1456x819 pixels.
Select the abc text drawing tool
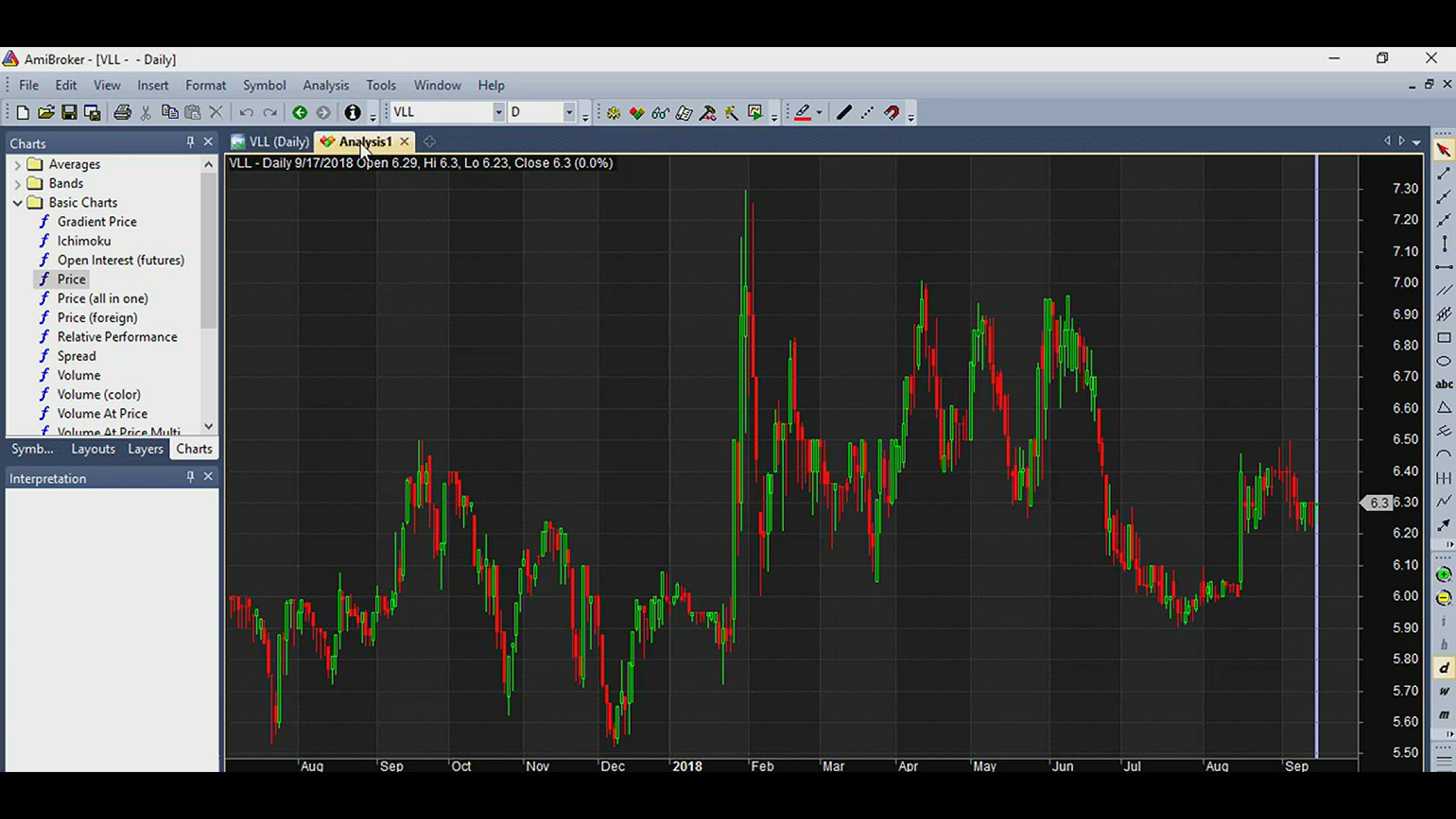pos(1444,384)
